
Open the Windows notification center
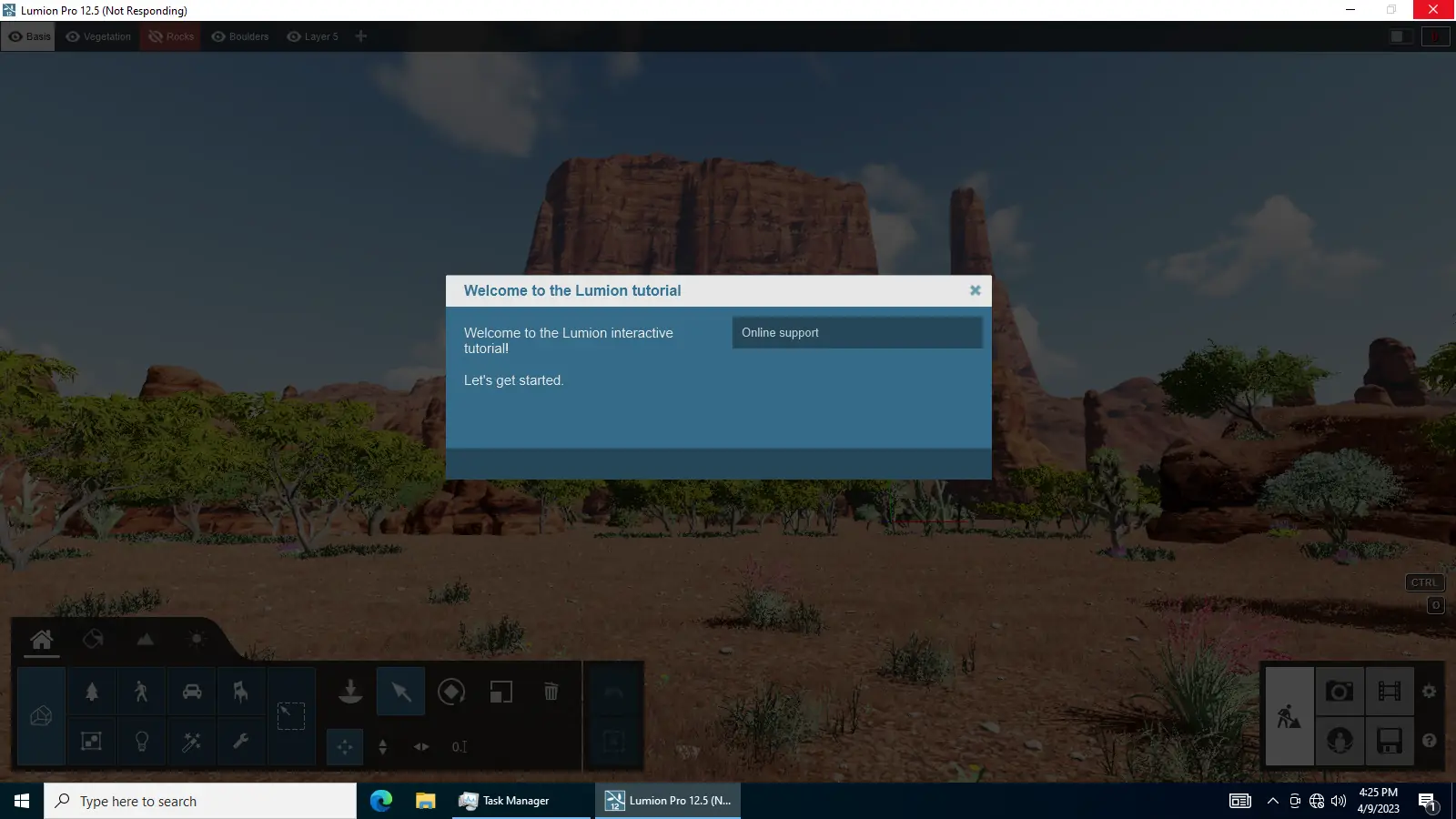click(1428, 801)
